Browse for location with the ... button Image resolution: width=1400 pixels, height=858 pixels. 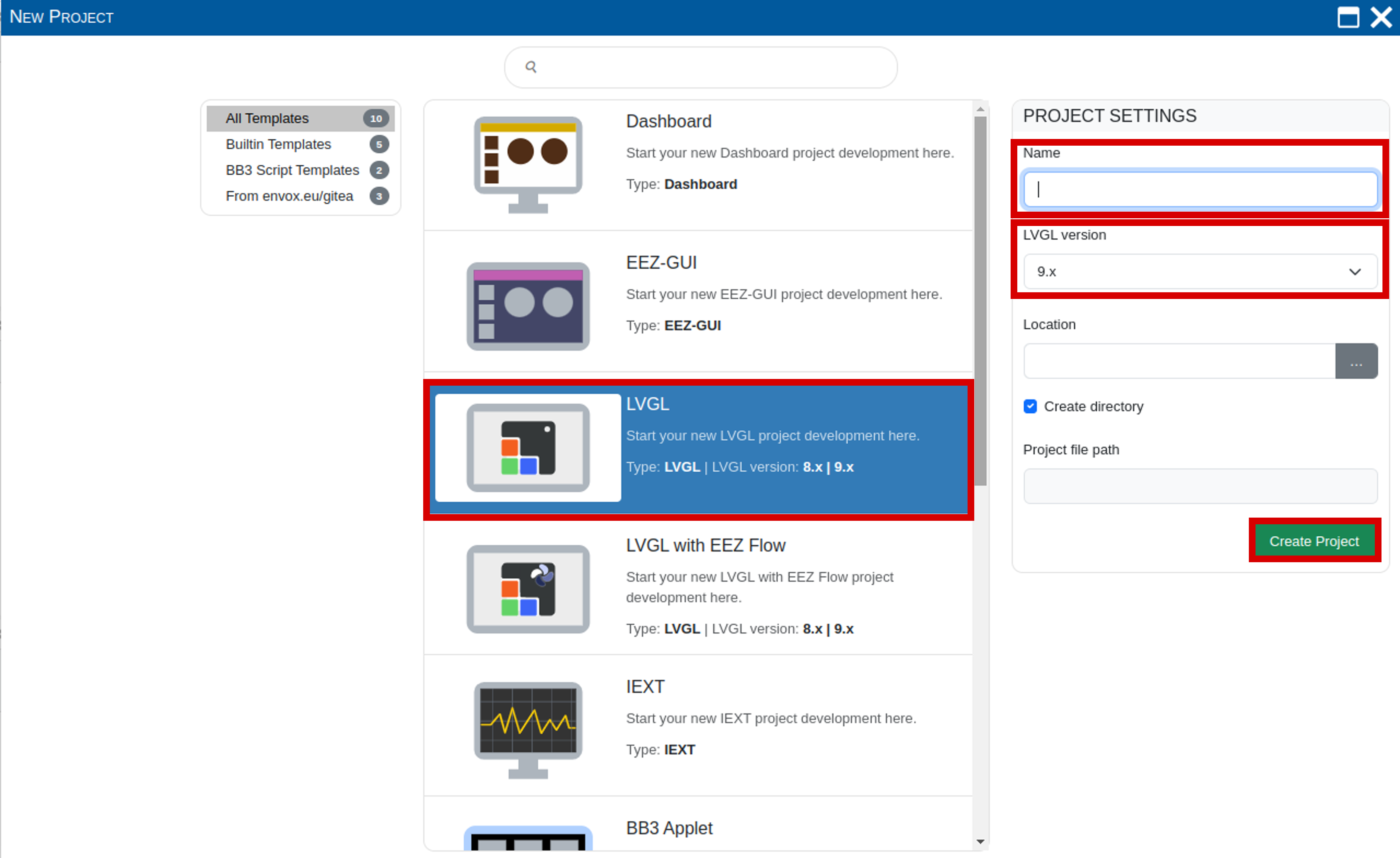[x=1356, y=361]
